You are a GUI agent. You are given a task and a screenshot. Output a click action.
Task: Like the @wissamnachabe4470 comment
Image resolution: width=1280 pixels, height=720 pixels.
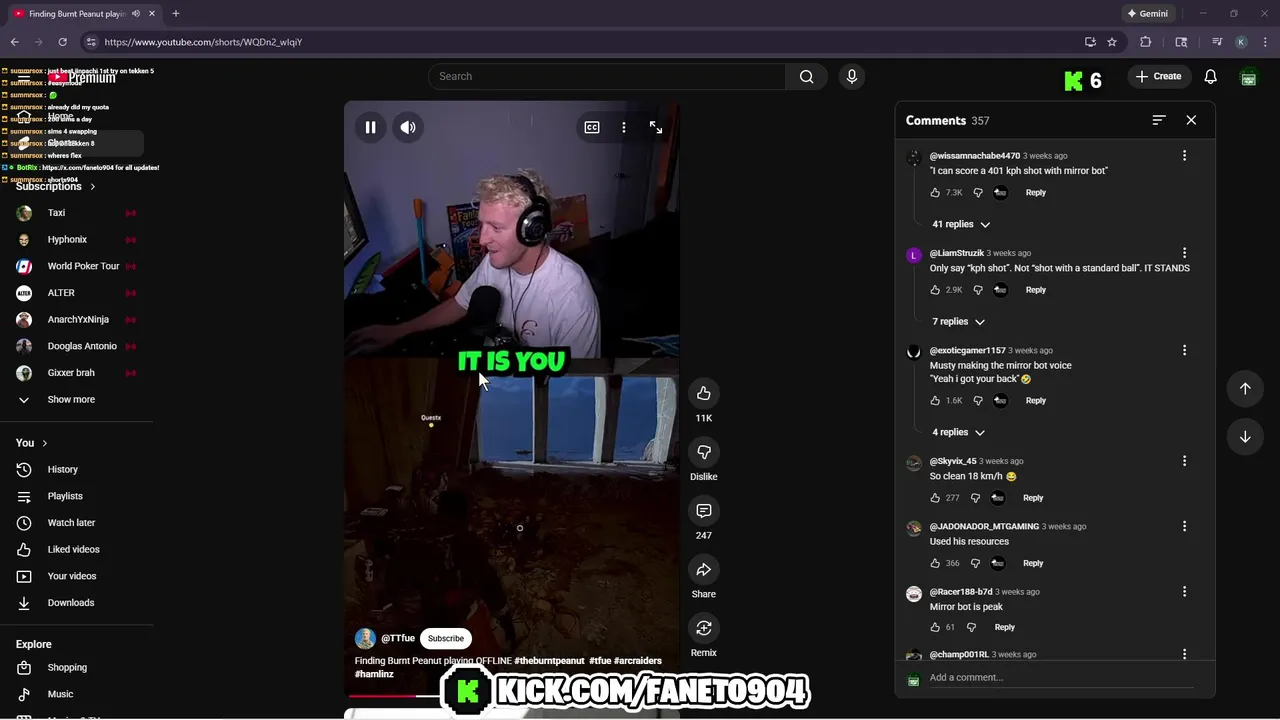point(936,192)
